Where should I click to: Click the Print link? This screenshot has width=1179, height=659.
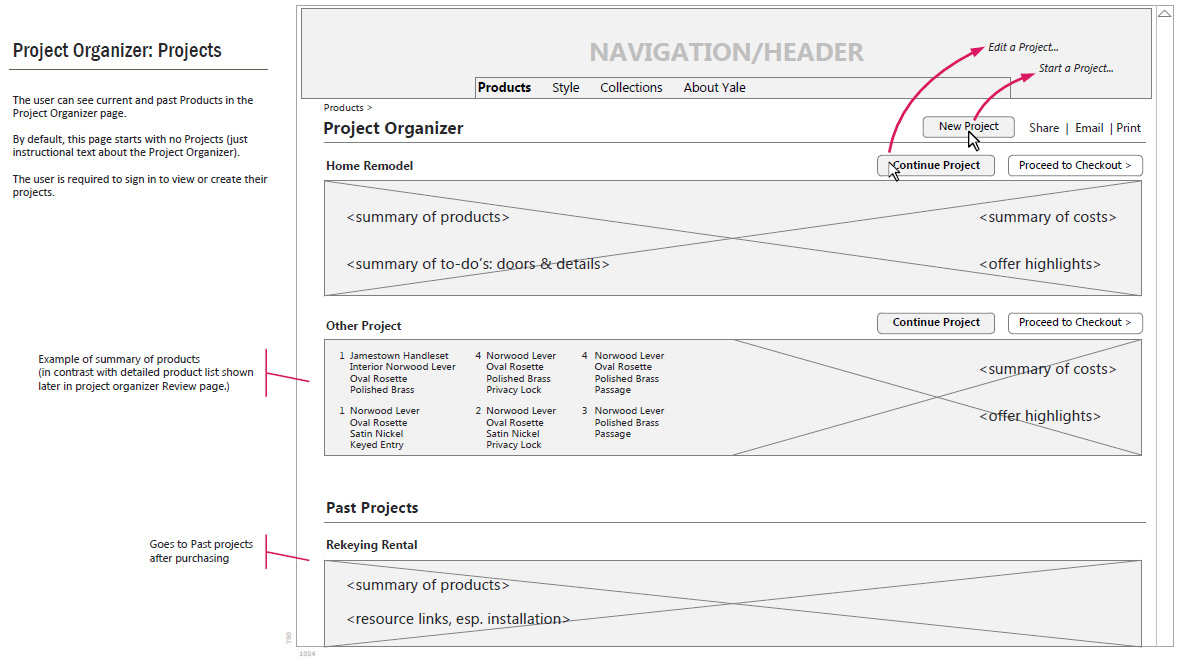(x=1129, y=128)
